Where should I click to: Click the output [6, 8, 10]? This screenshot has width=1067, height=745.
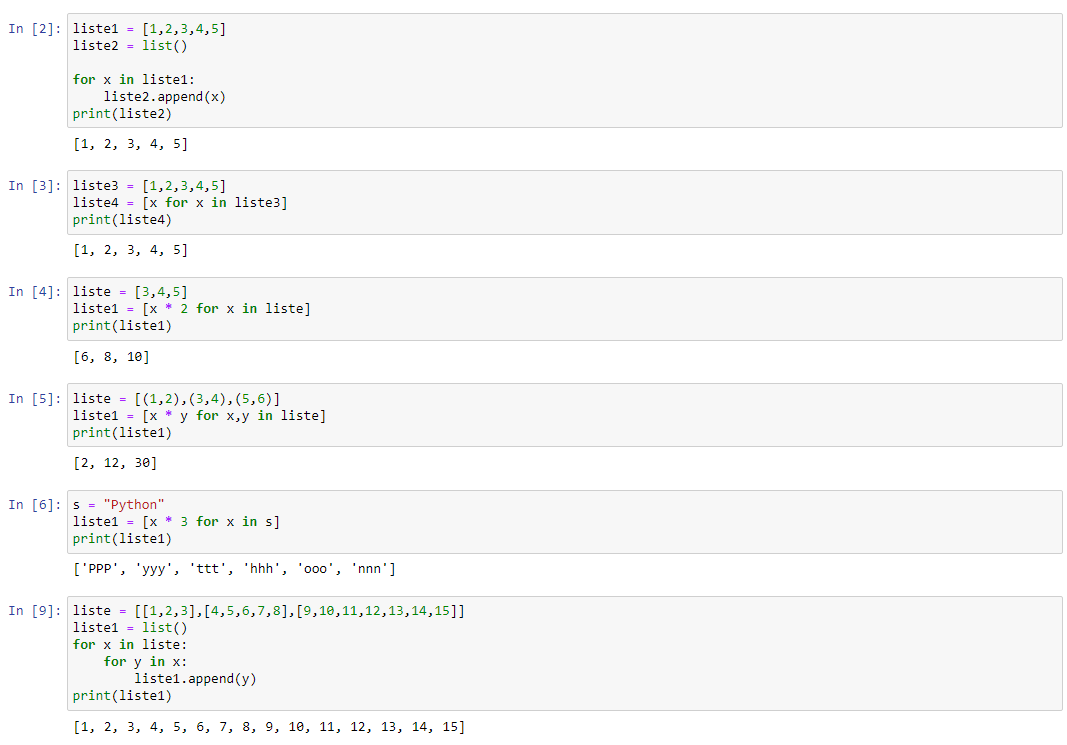point(111,357)
